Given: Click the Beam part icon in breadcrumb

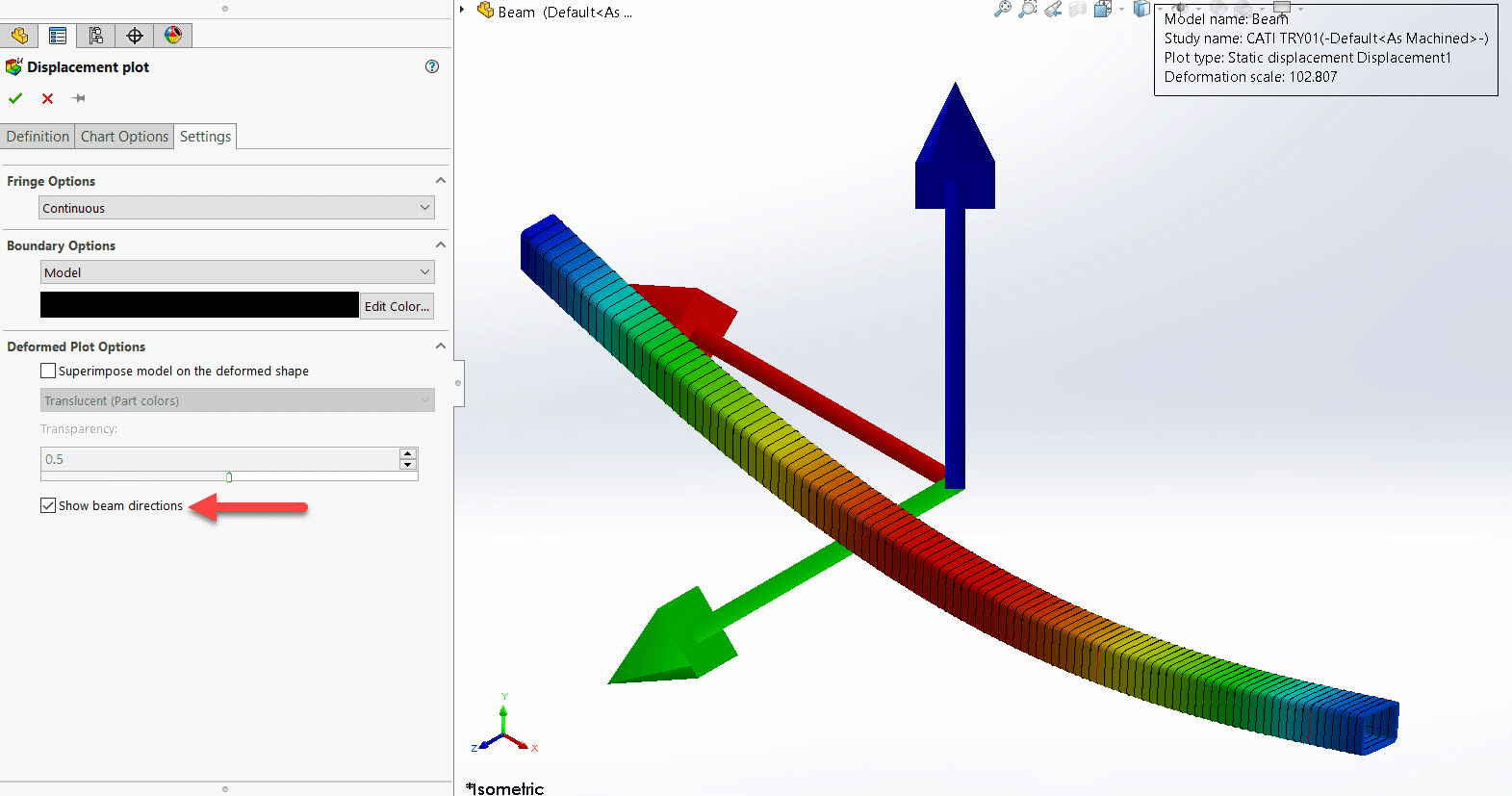Looking at the screenshot, I should (x=486, y=11).
